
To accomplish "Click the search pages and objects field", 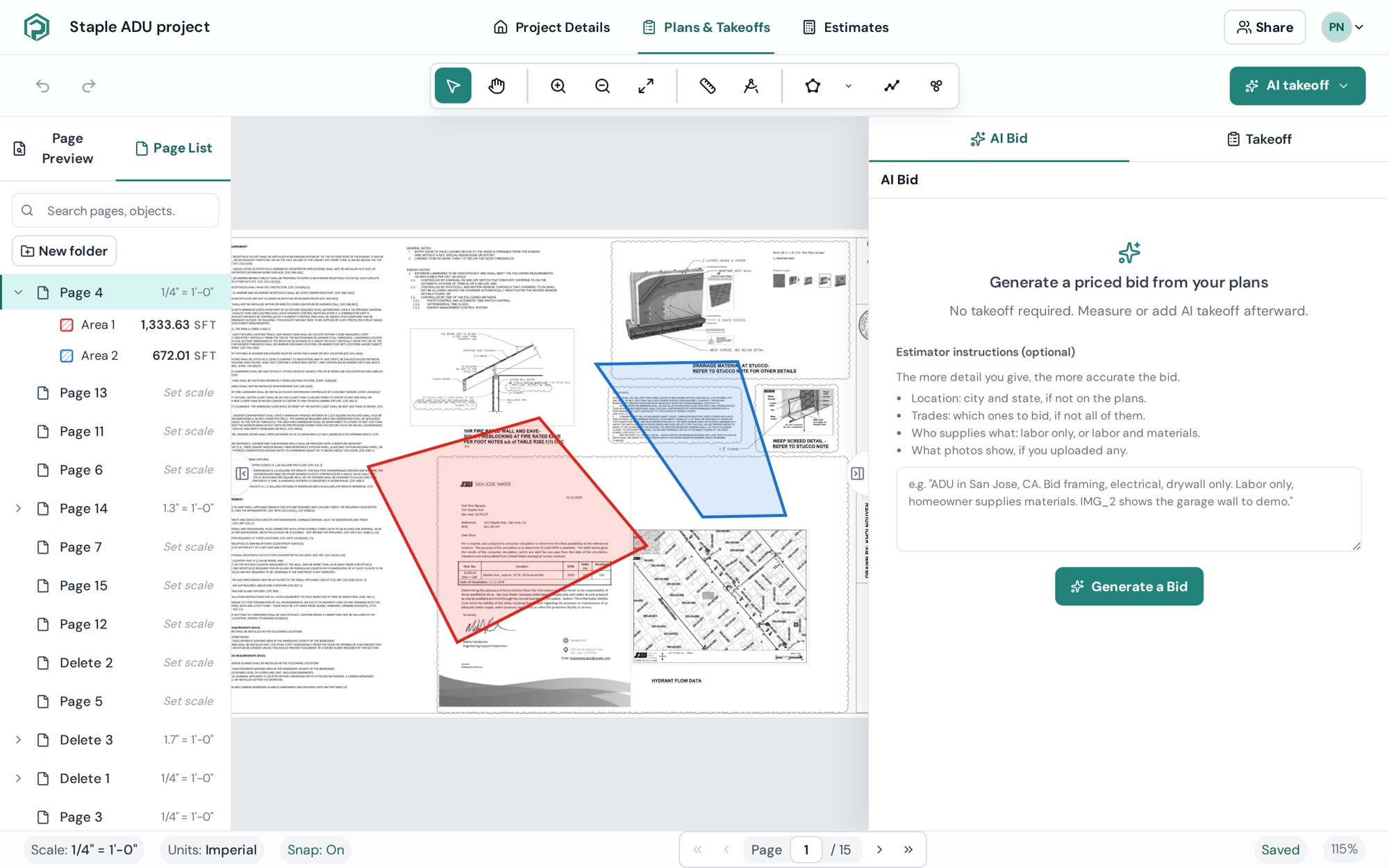I will coord(115,210).
